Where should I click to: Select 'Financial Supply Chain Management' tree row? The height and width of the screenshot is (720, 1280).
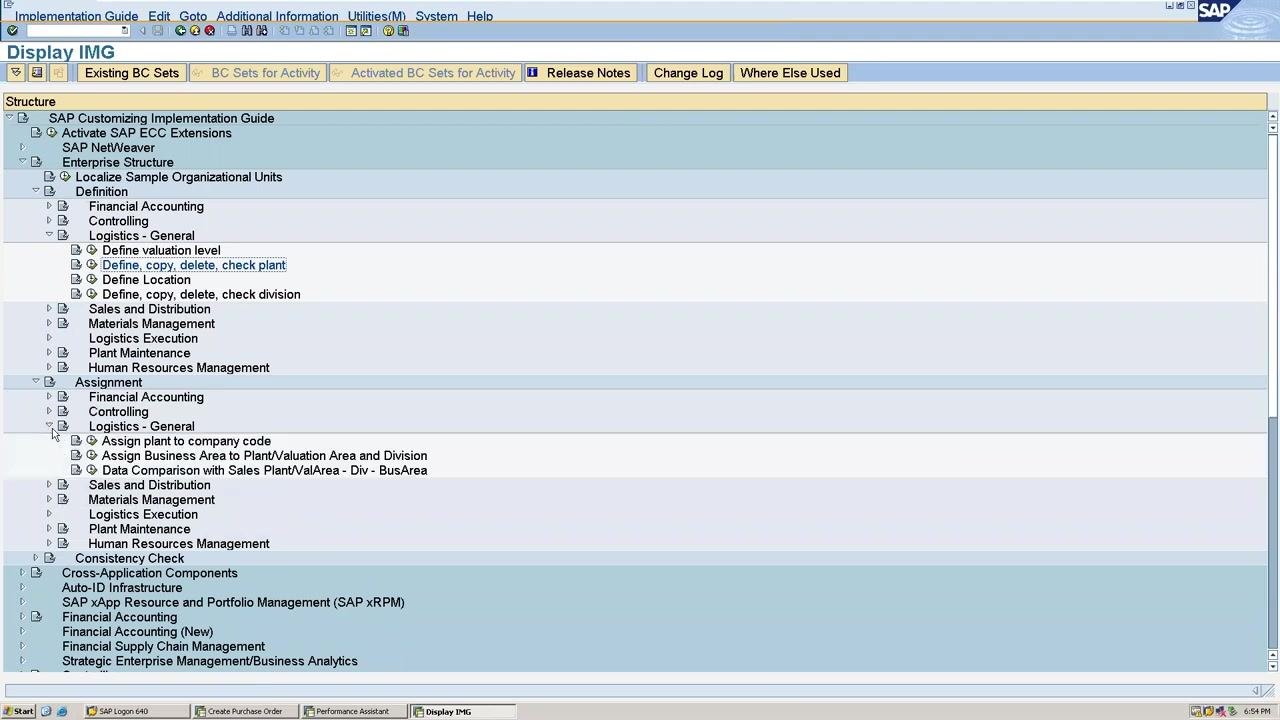coord(163,647)
